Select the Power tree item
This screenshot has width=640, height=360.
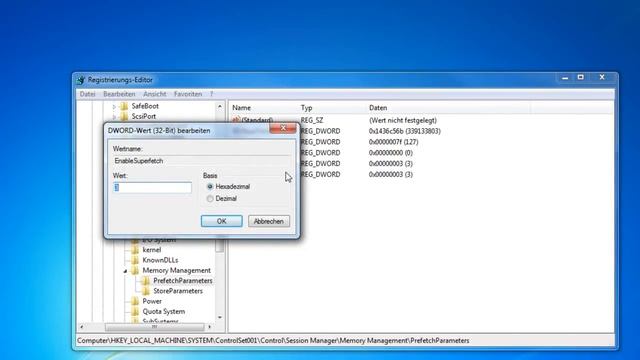pyautogui.click(x=152, y=301)
